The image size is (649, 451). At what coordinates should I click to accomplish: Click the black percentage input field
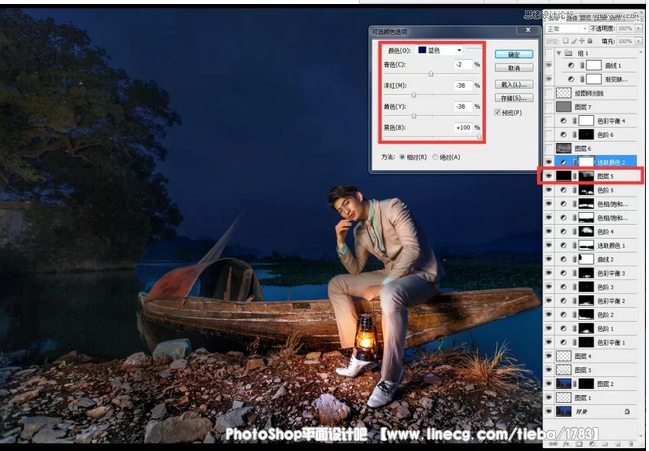pyautogui.click(x=463, y=128)
